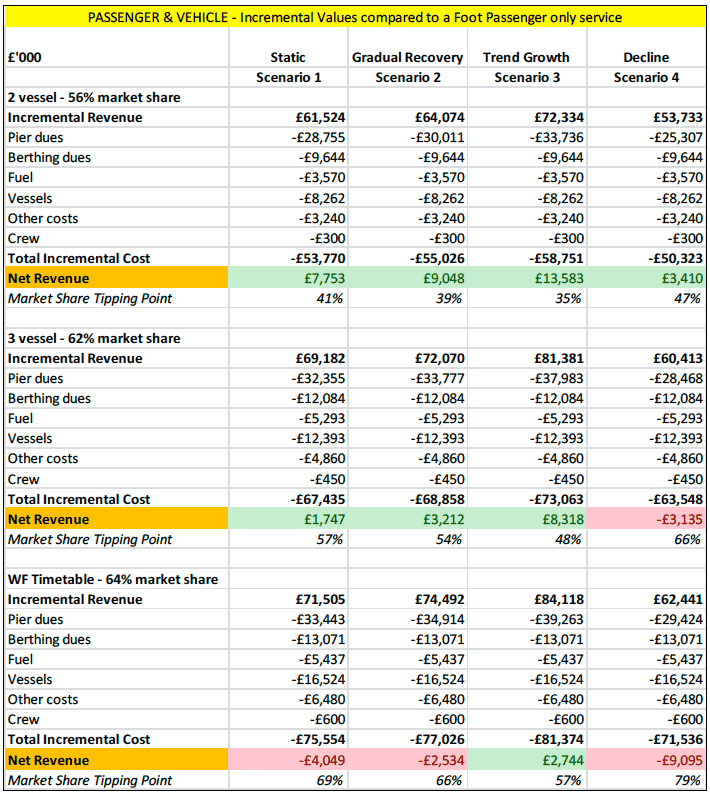The image size is (710, 795).
Task: Click the table title PASSENGER & VEHICLE header
Action: click(x=354, y=17)
